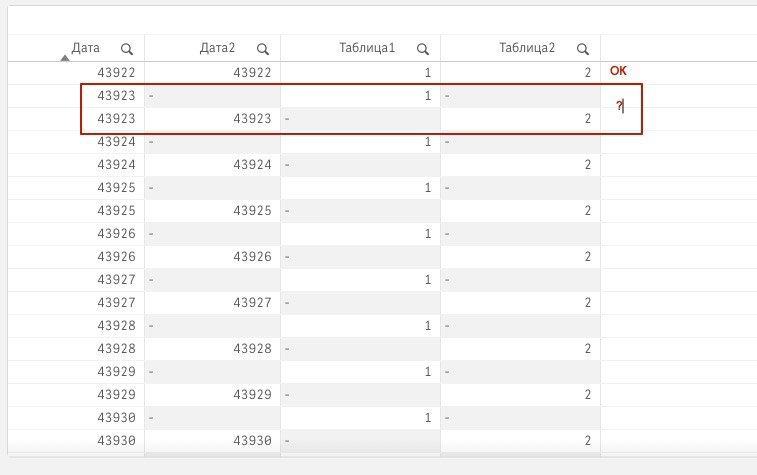Toggle the ascending sort arrow under Дата

[65, 58]
